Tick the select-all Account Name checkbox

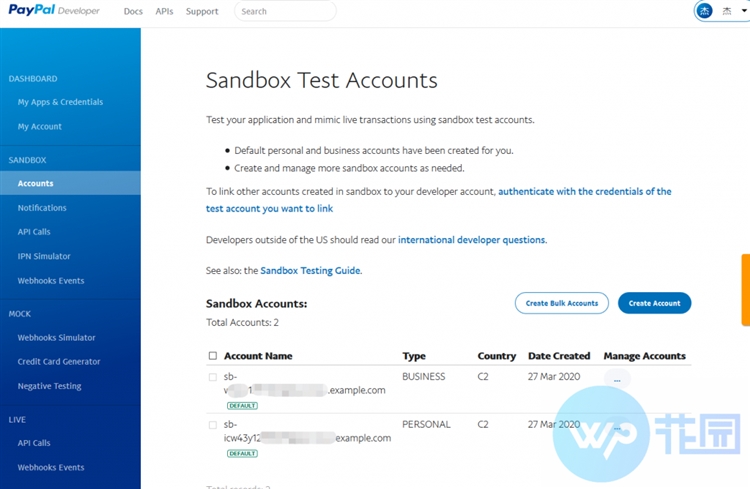click(x=213, y=356)
